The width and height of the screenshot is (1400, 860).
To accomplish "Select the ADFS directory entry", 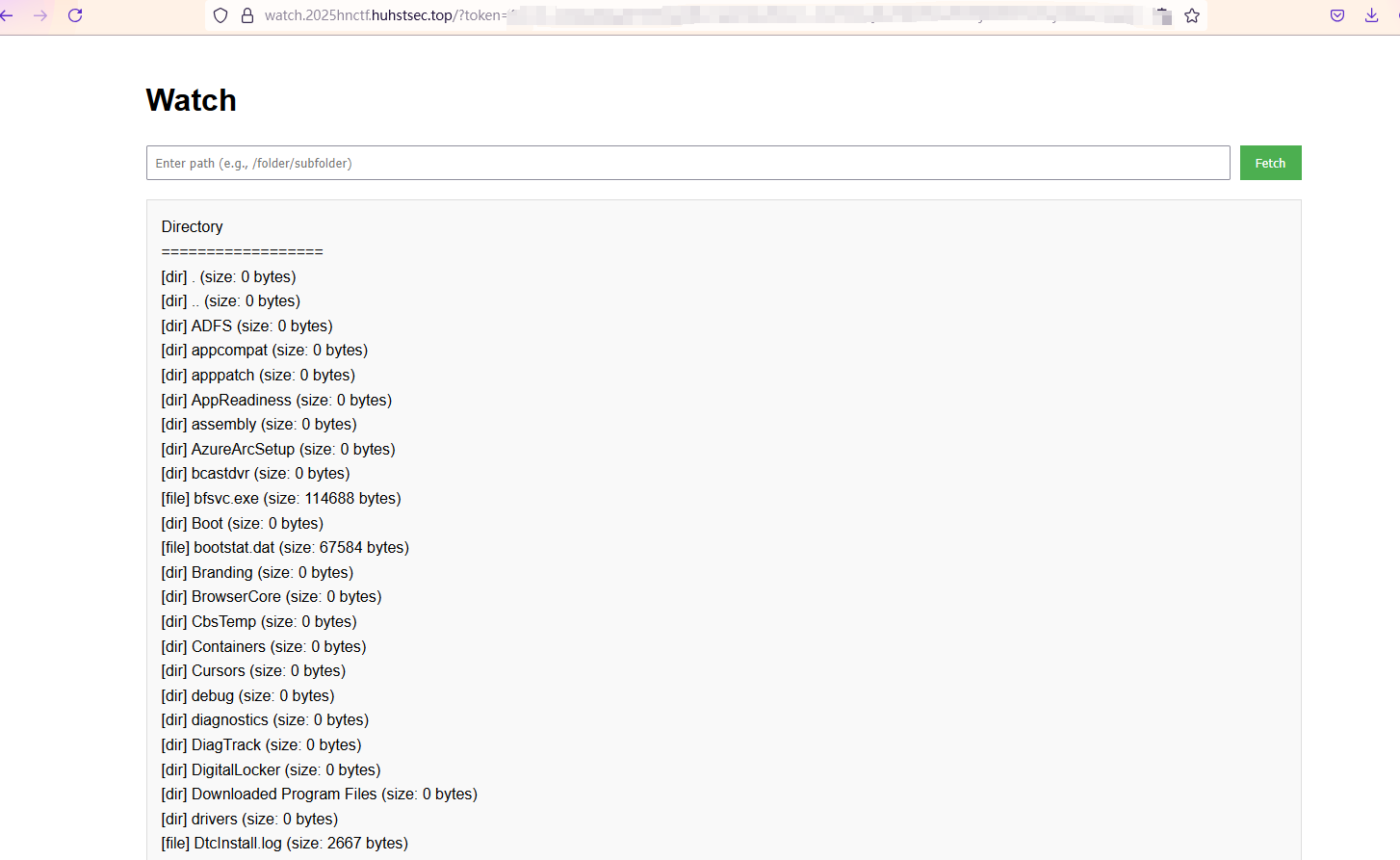I will (246, 326).
